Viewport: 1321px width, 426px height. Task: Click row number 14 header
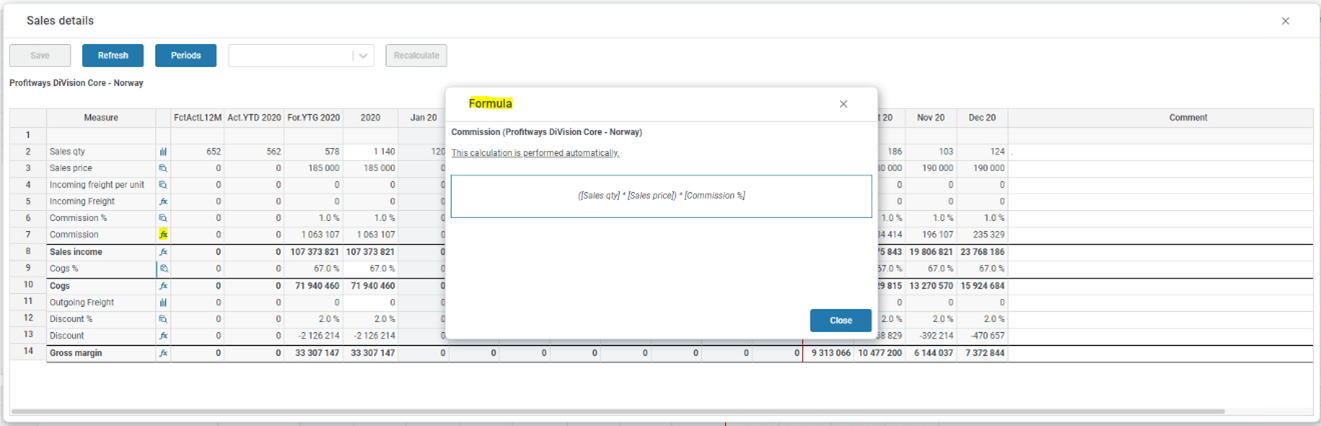(28, 353)
